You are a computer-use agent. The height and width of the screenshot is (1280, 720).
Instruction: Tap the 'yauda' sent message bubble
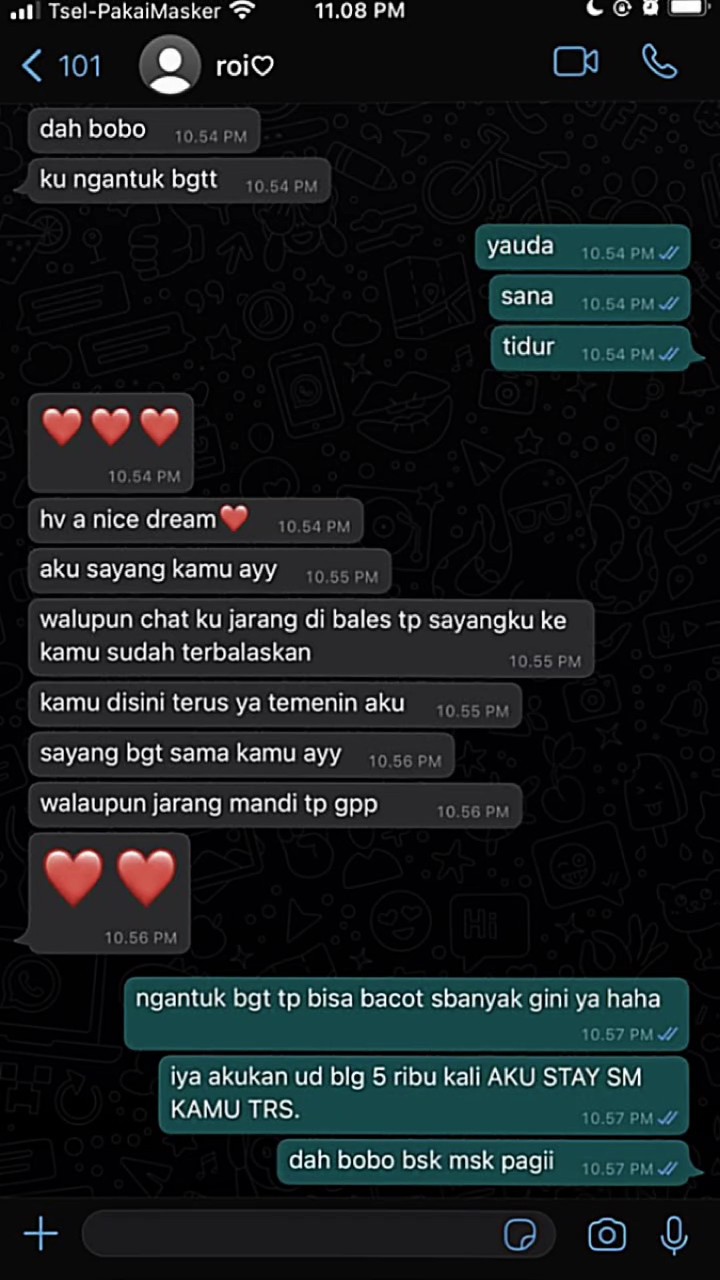[583, 247]
